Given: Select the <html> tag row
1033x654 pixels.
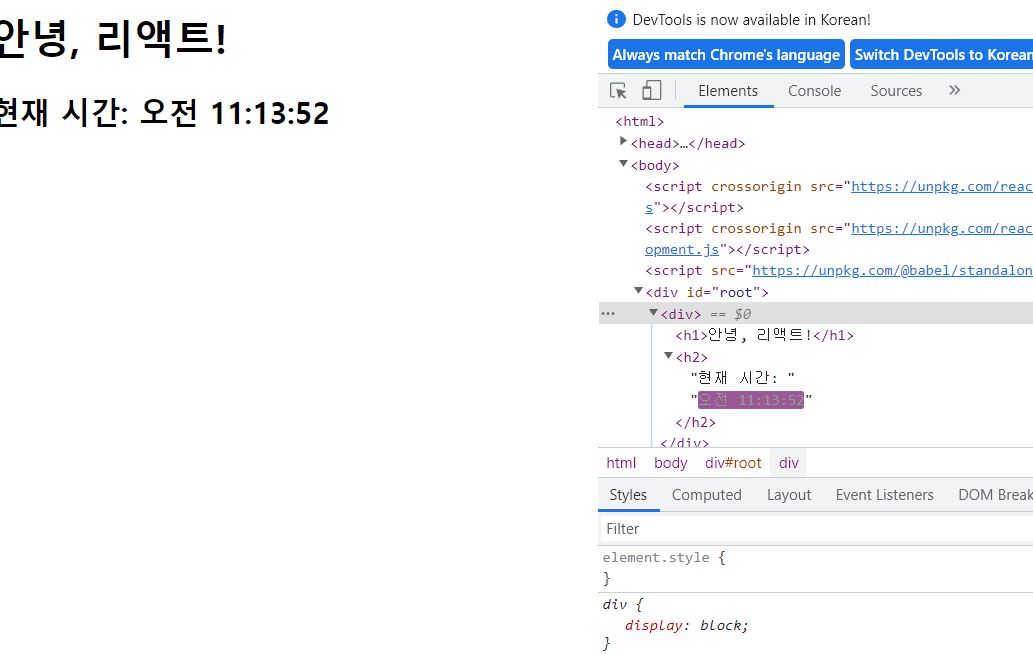Looking at the screenshot, I should [640, 121].
